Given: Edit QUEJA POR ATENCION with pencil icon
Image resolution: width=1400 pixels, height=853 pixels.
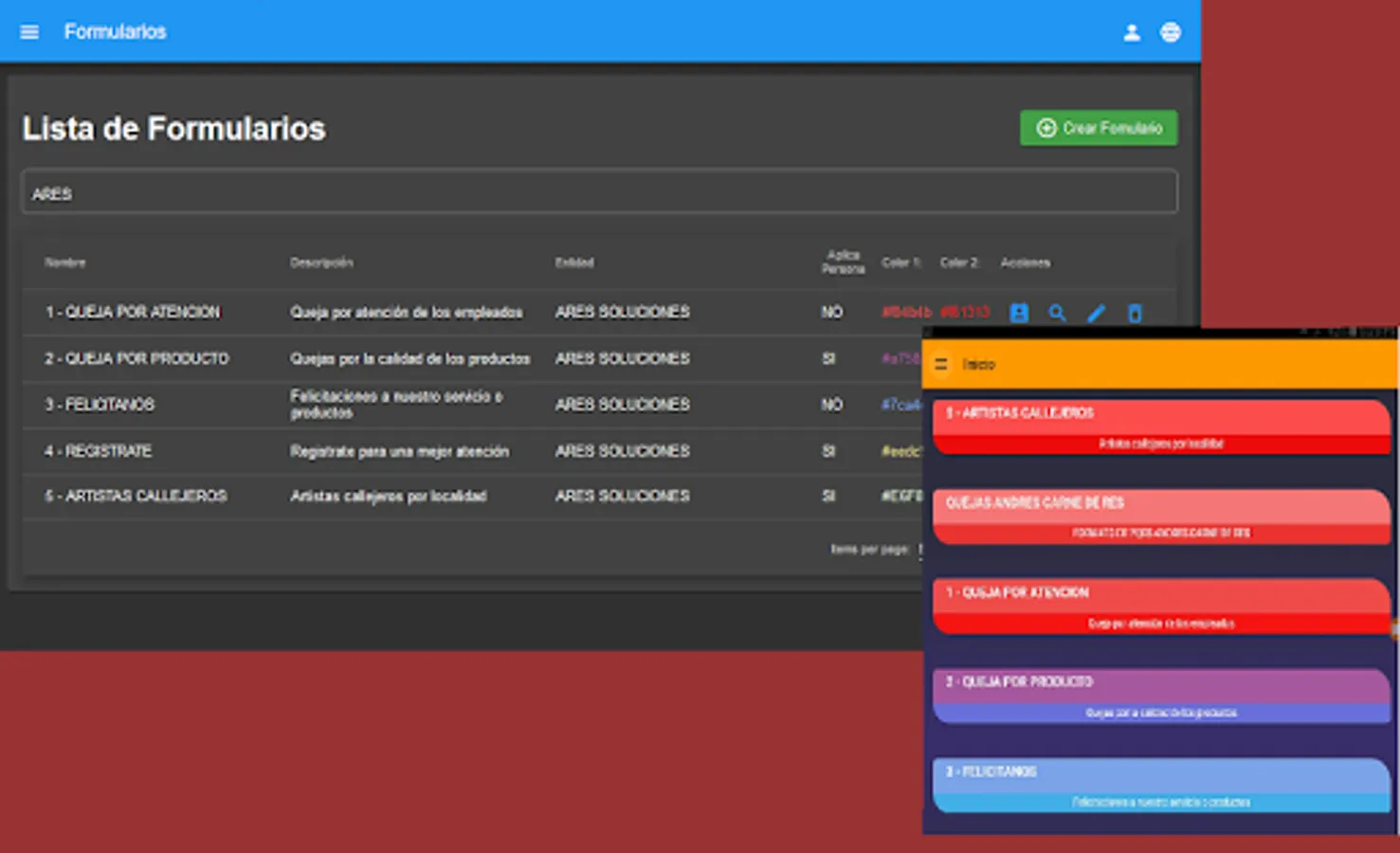Looking at the screenshot, I should (x=1096, y=313).
